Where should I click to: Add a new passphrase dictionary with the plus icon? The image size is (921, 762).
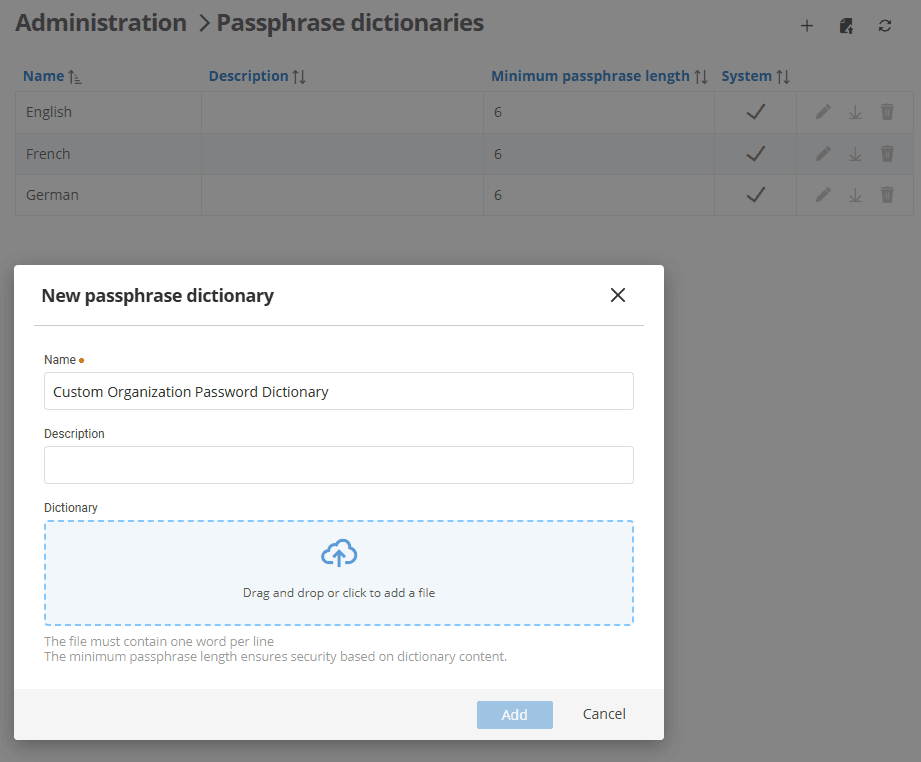point(807,25)
